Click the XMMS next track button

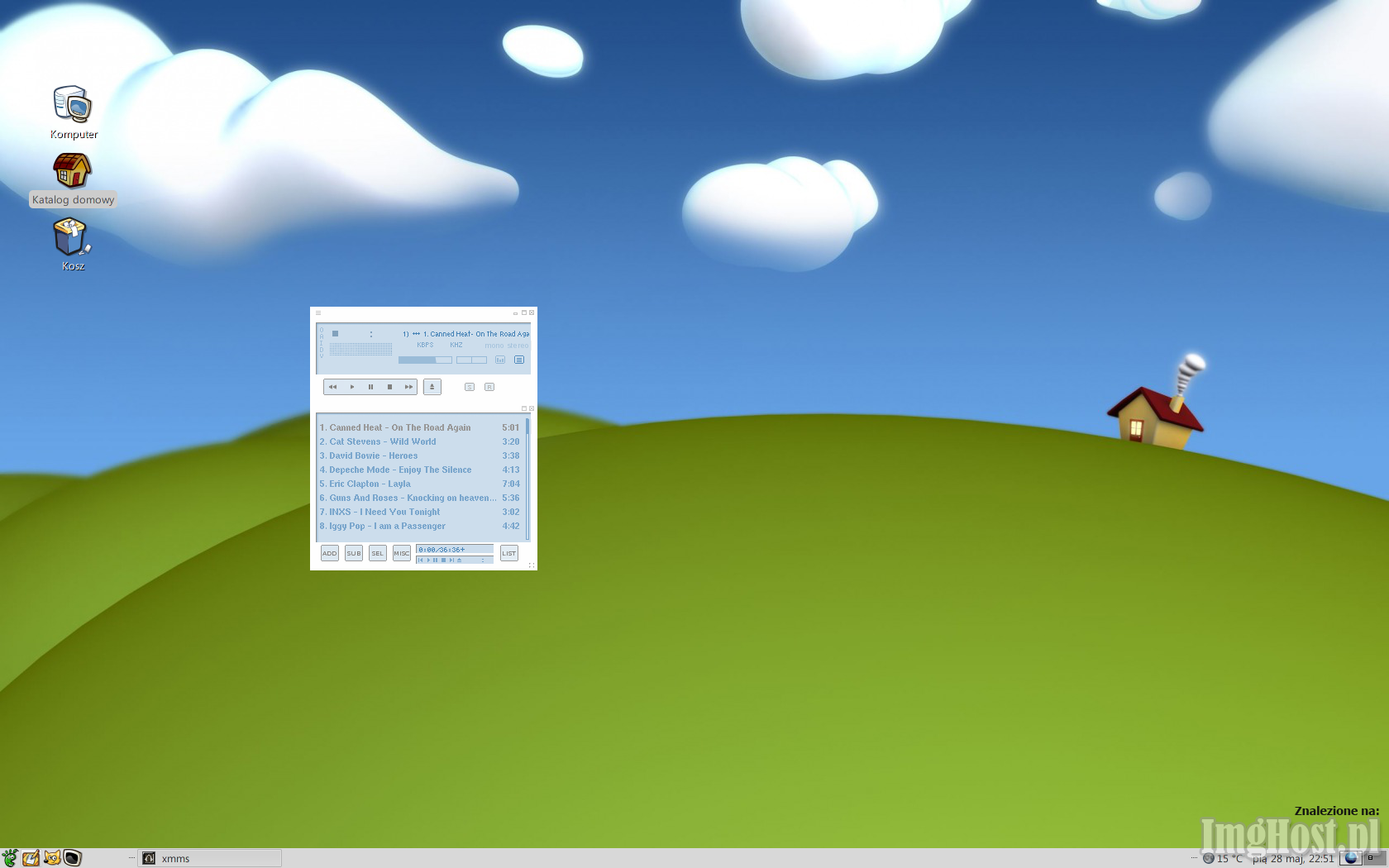pos(408,387)
